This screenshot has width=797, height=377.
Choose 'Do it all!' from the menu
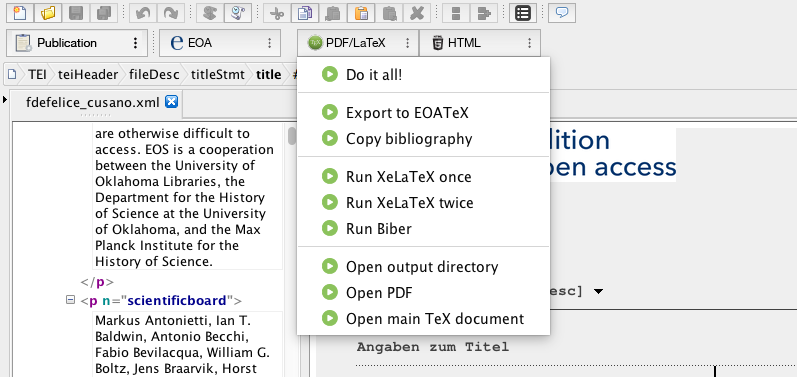click(x=423, y=75)
